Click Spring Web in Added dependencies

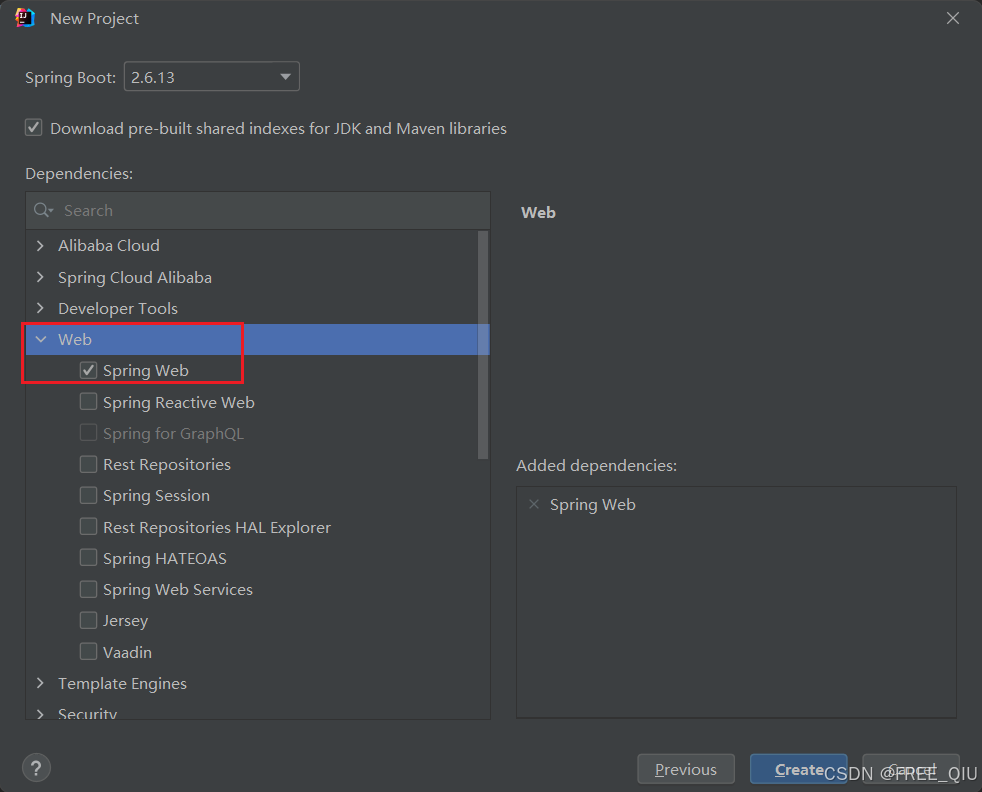pyautogui.click(x=592, y=505)
